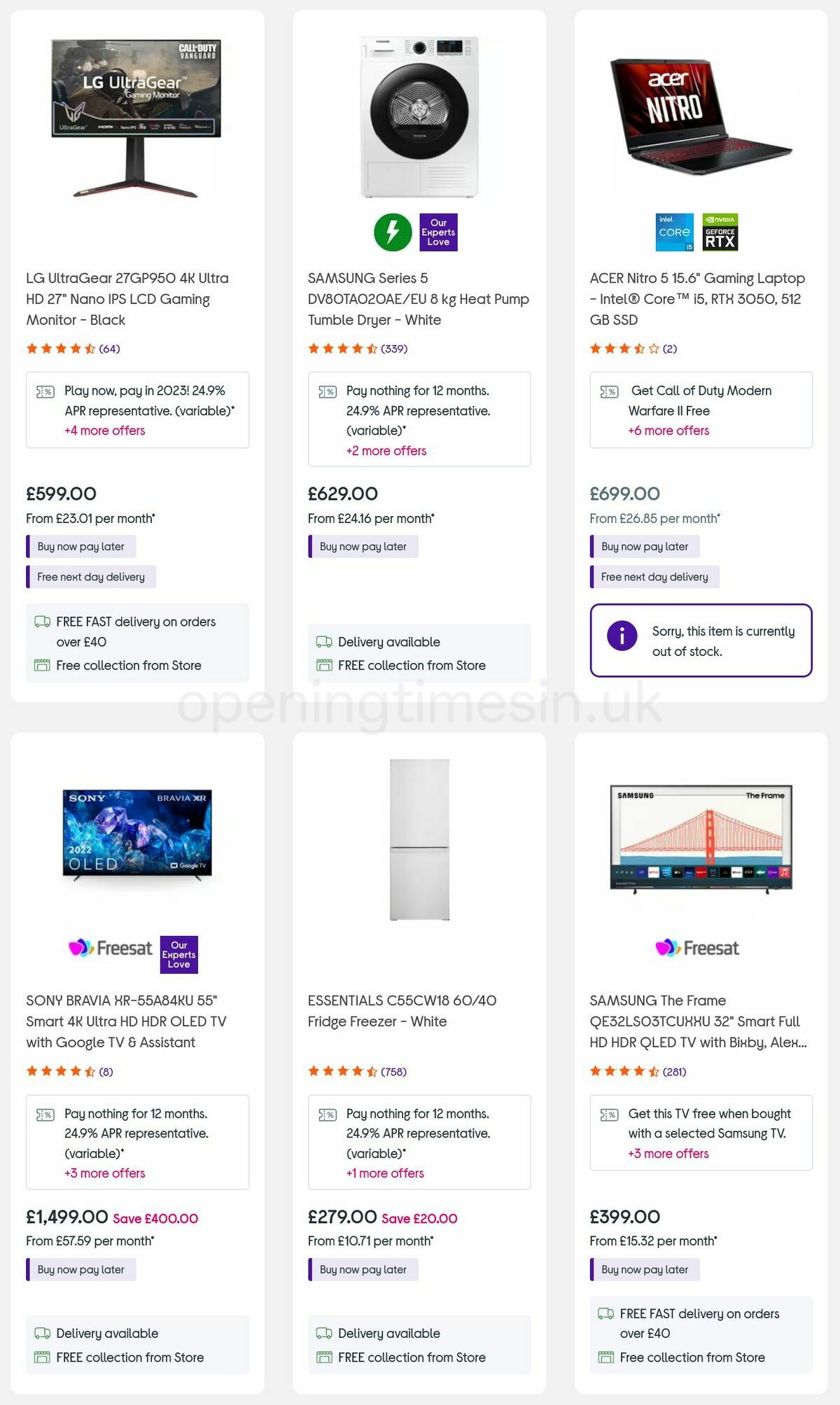
Task: Click the '(2)' review count on Acer laptop
Action: click(668, 347)
